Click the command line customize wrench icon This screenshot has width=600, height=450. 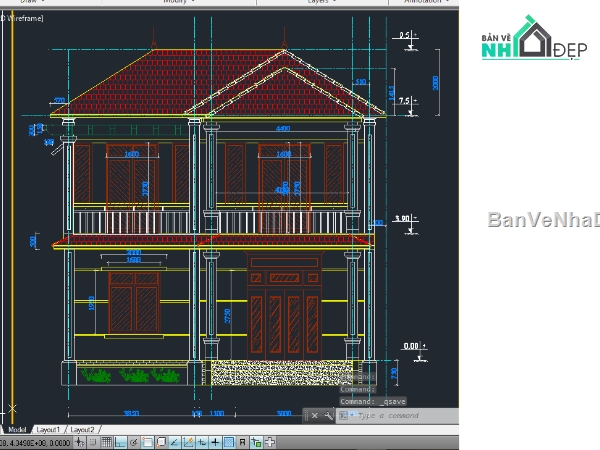click(328, 415)
